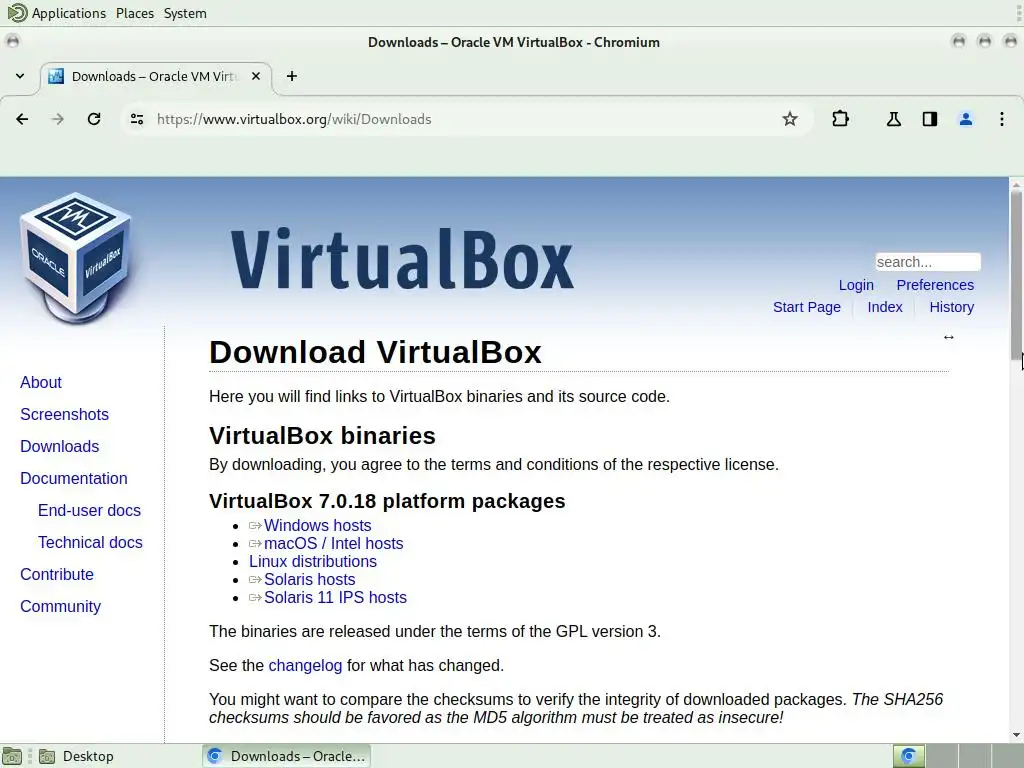Click the Desktop taskbar button
Screen dimensions: 1024x768
(x=76, y=756)
